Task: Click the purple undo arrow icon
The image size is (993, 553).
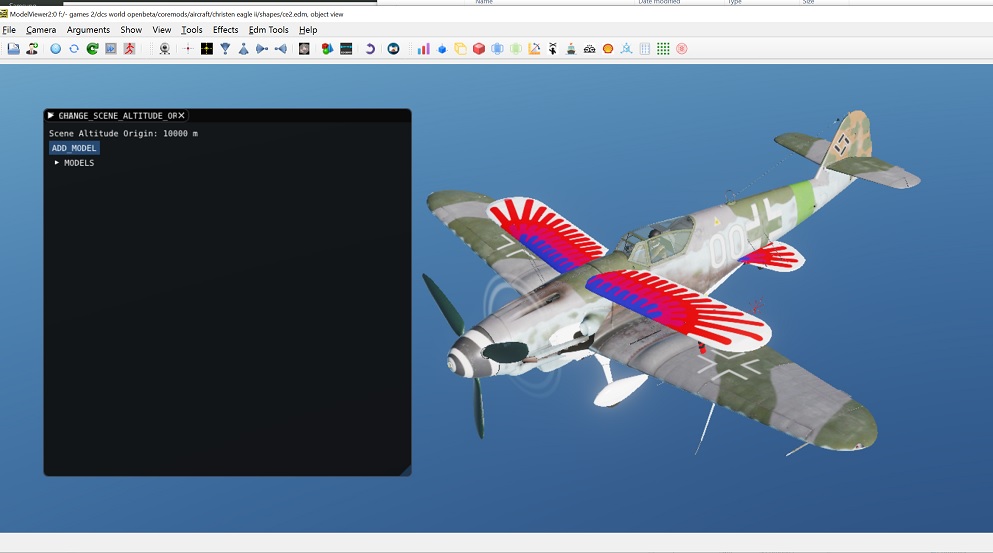Action: coord(370,49)
